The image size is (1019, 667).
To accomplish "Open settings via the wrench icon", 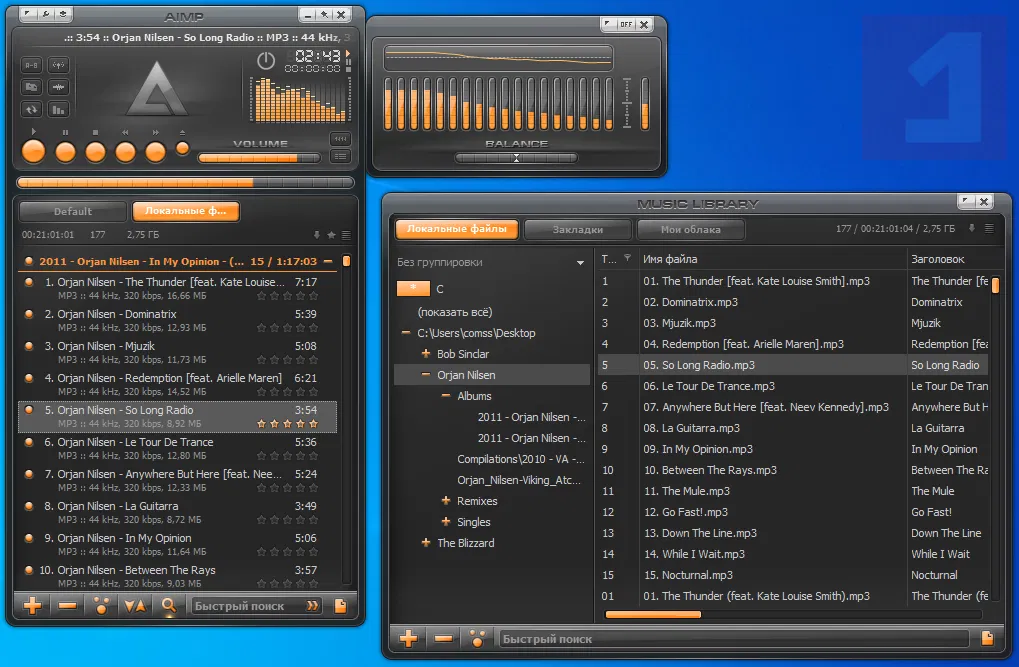I will (45, 14).
